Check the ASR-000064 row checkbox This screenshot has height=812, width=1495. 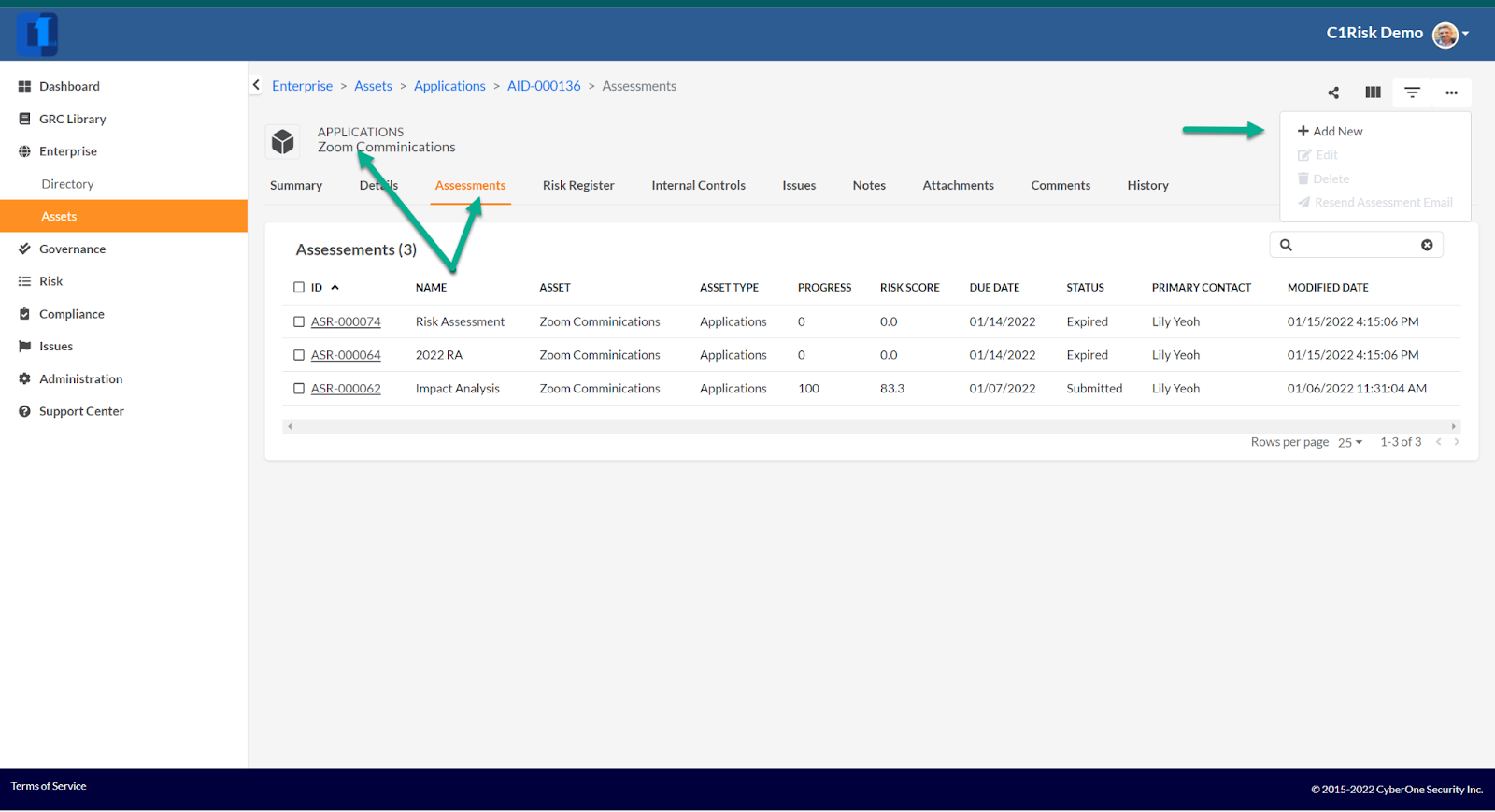click(299, 355)
